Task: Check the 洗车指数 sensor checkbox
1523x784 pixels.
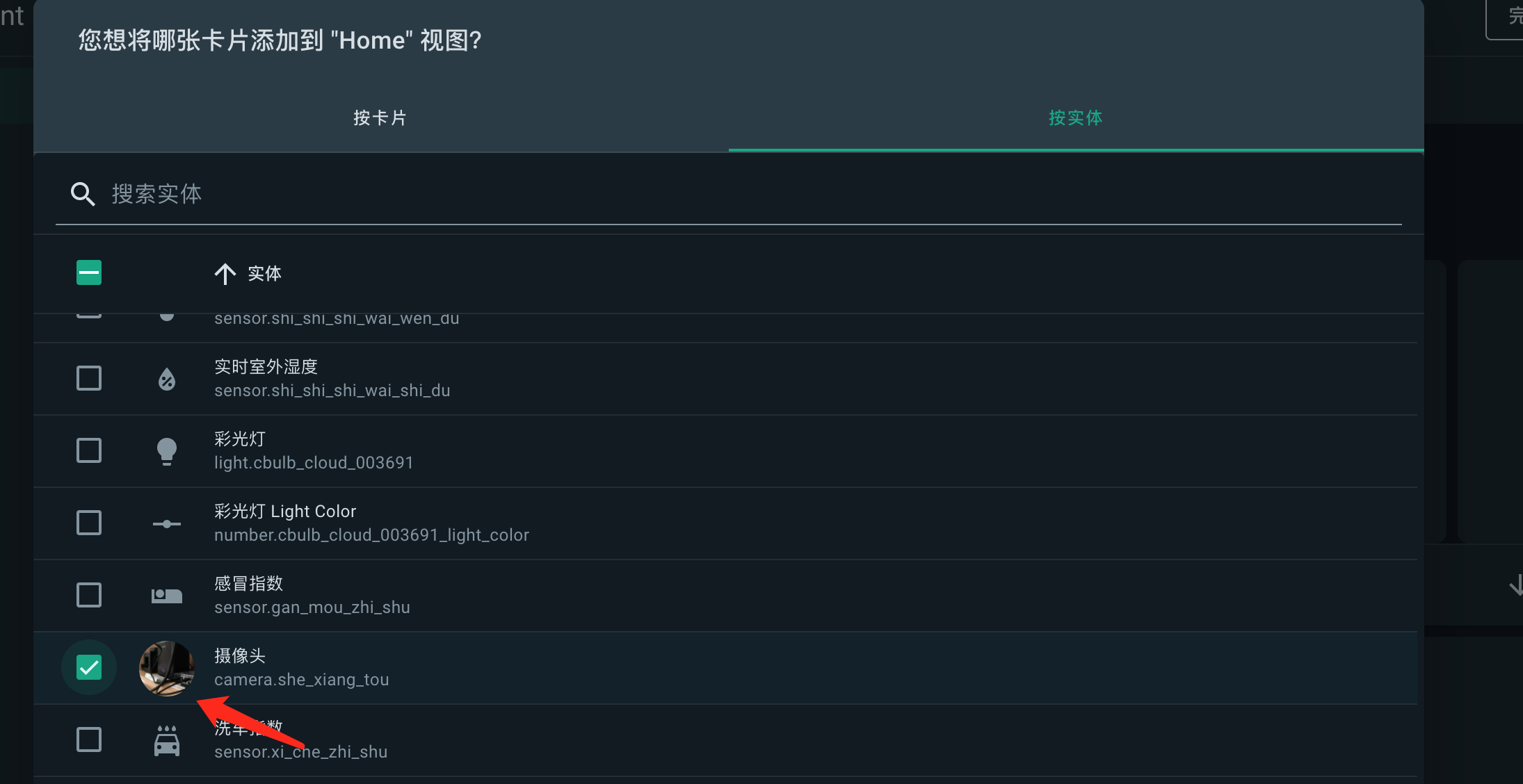Action: [x=89, y=740]
